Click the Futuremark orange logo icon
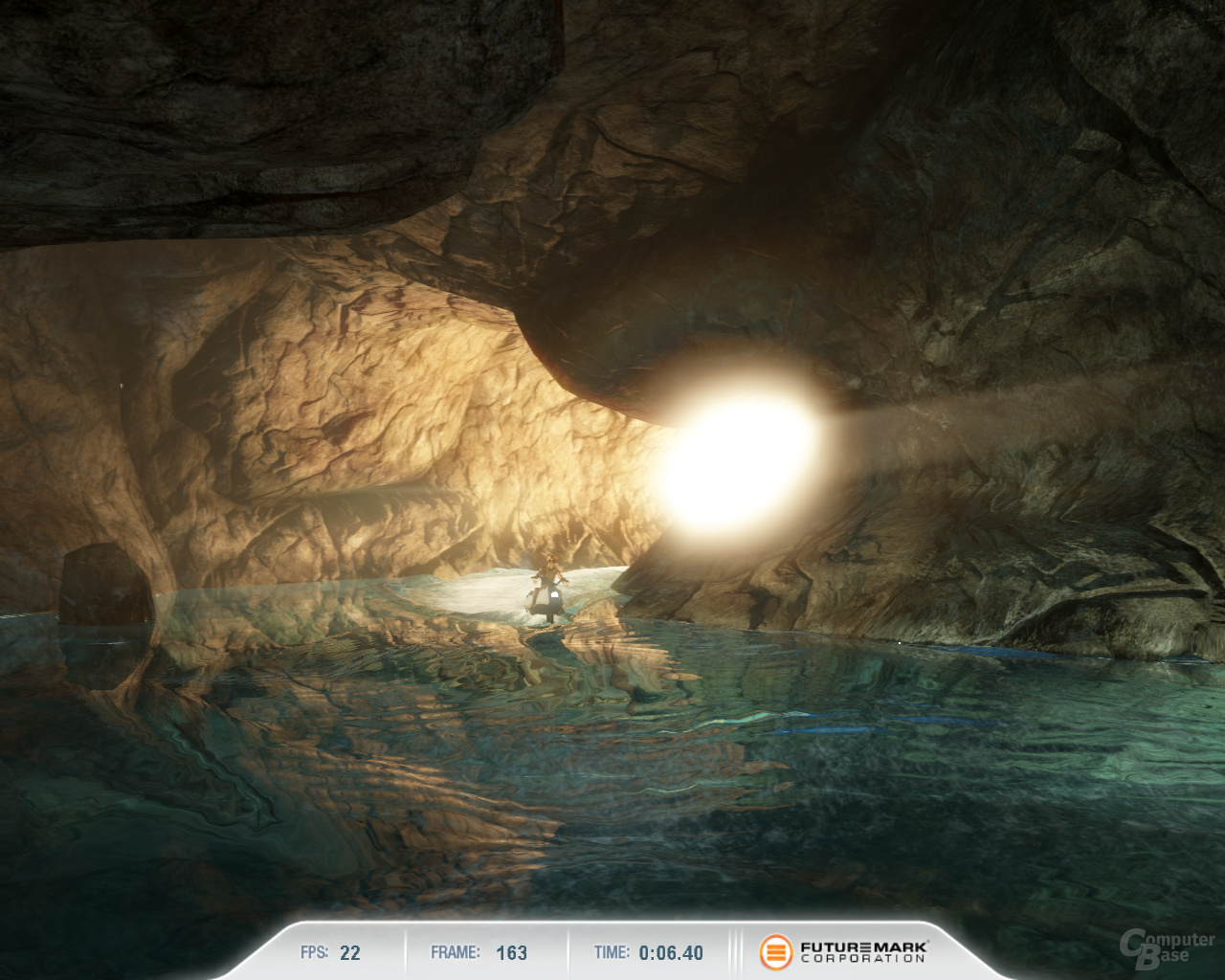The width and height of the screenshot is (1225, 980). point(776,952)
